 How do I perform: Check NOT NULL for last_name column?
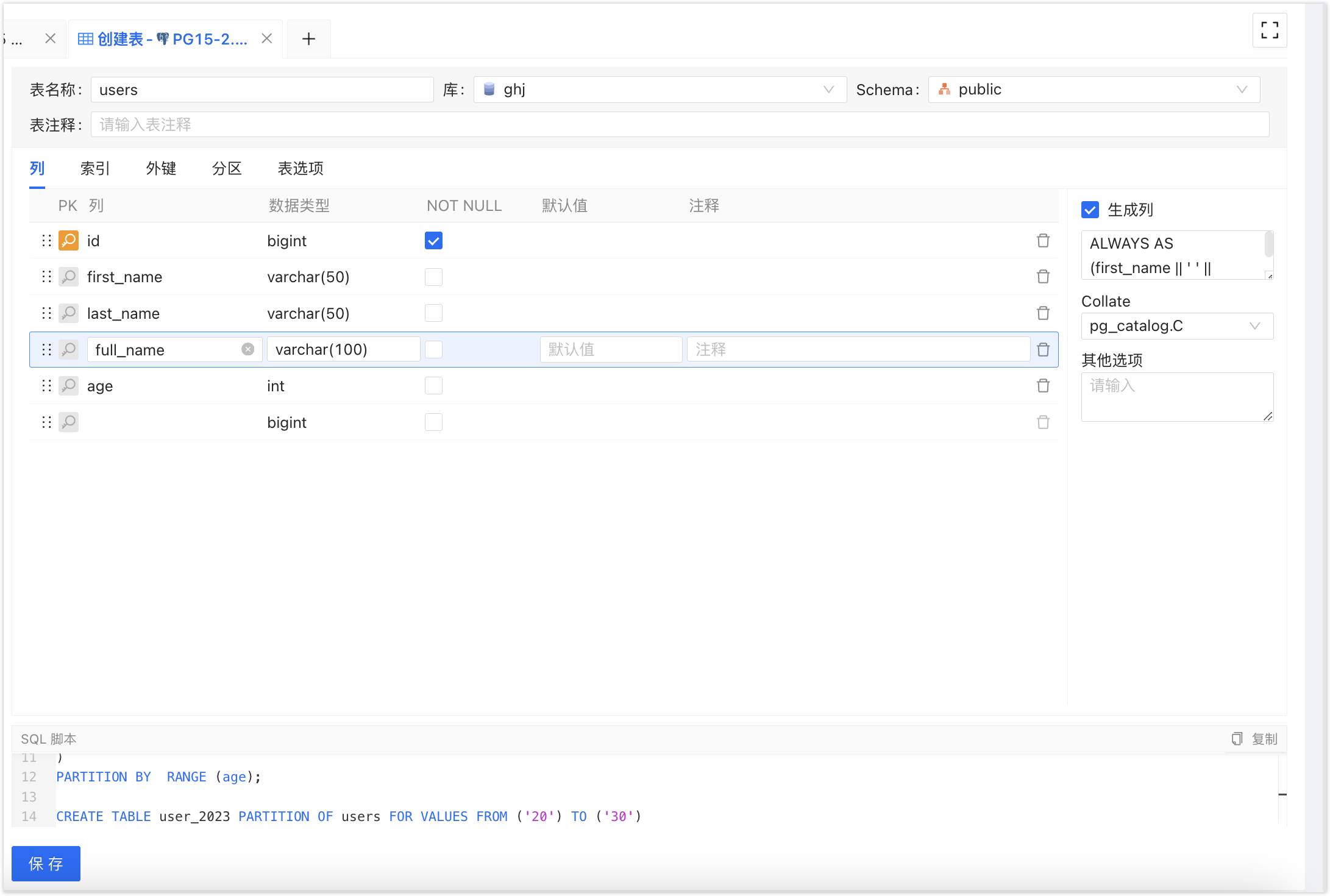433,313
